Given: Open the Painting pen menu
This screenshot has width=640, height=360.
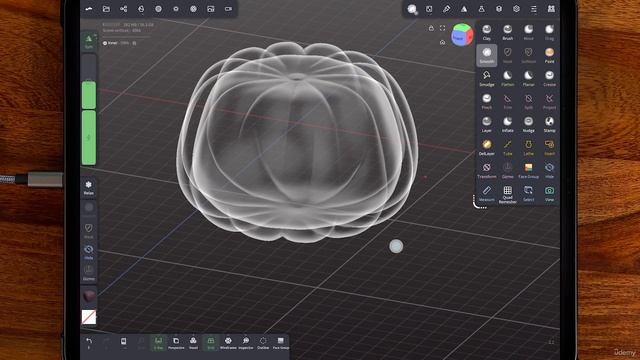Looking at the screenshot, I should pos(447,9).
